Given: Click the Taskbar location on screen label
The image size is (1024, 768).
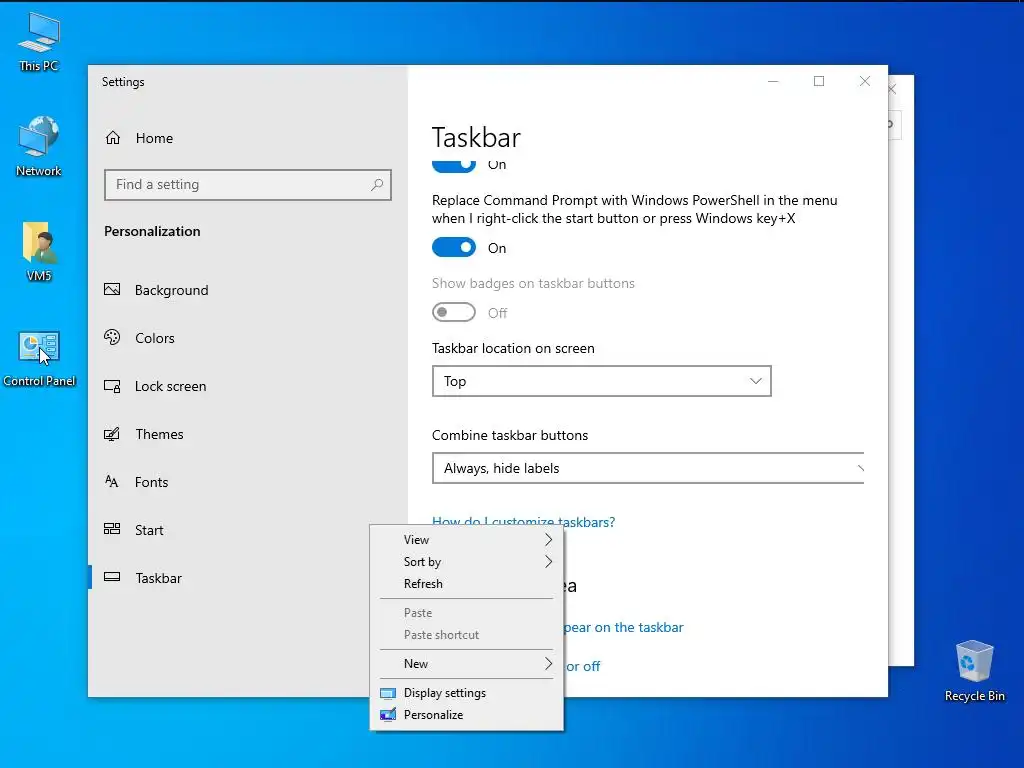Looking at the screenshot, I should click(x=513, y=348).
